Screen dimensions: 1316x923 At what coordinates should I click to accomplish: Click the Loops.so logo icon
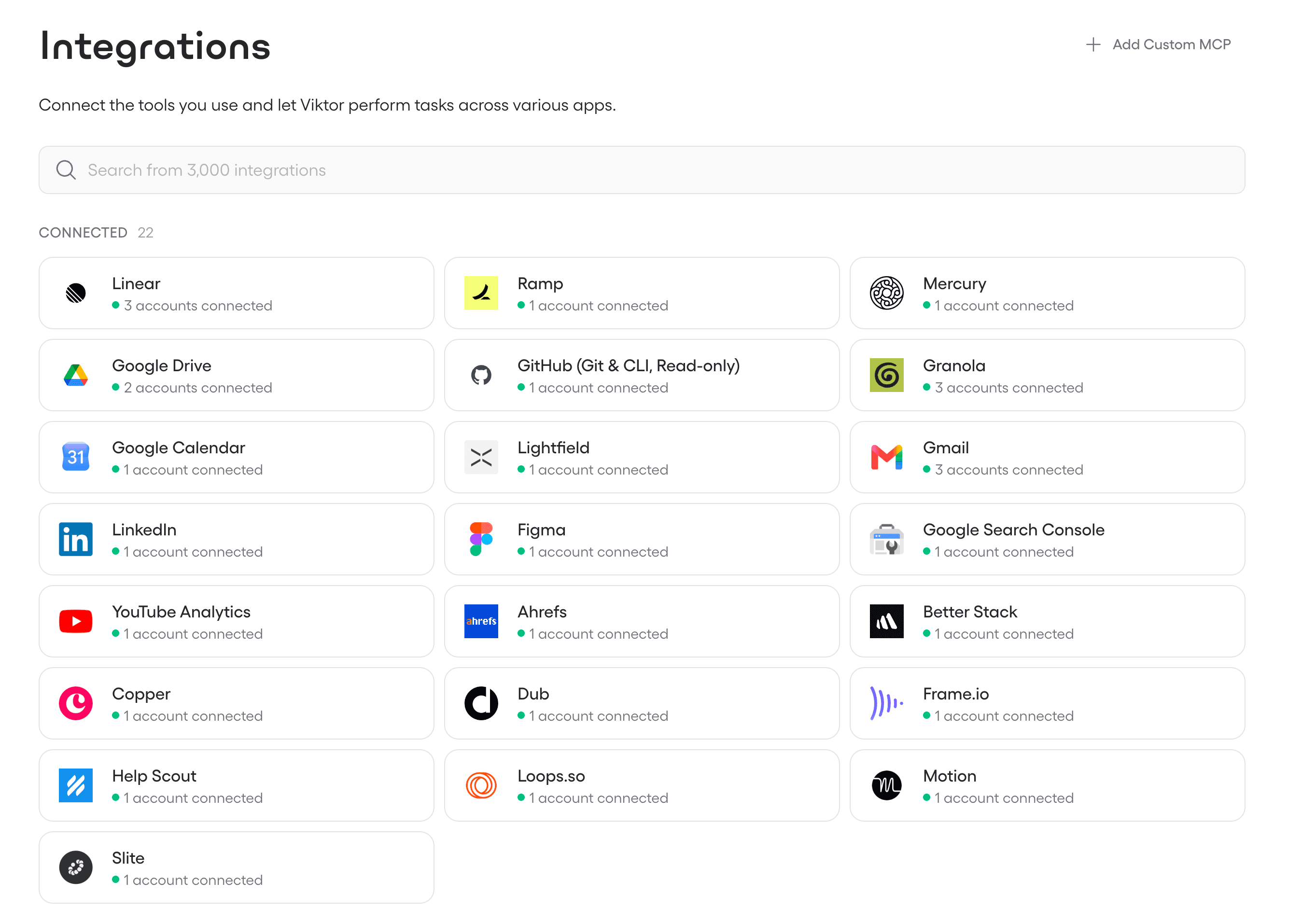click(481, 785)
